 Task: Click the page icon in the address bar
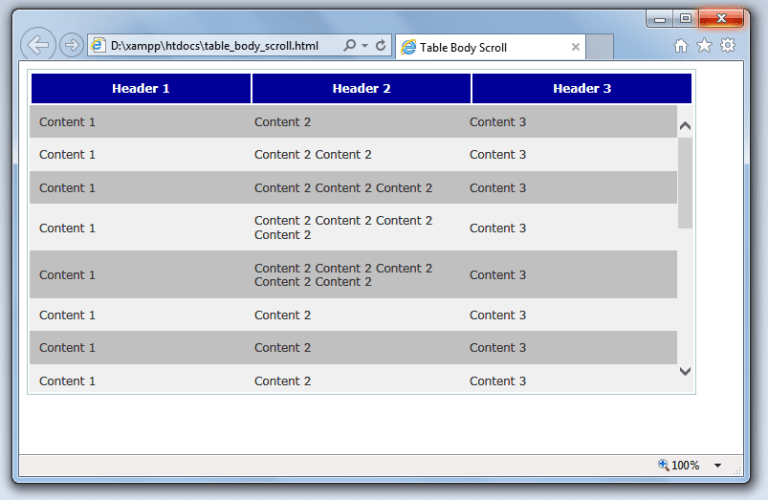pos(98,46)
